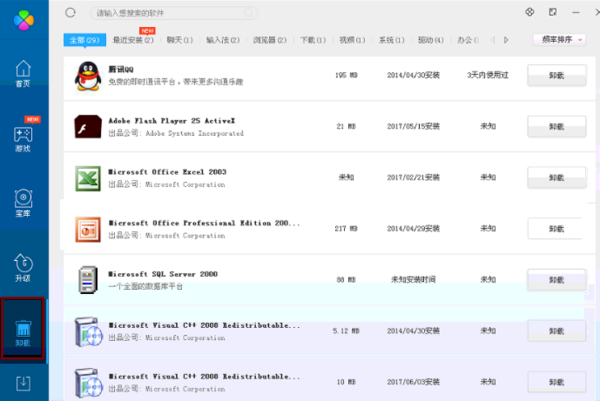Uninstall Visual C++ 2008 Redistributable 5.12 MB
This screenshot has width=600, height=401.
556,331
